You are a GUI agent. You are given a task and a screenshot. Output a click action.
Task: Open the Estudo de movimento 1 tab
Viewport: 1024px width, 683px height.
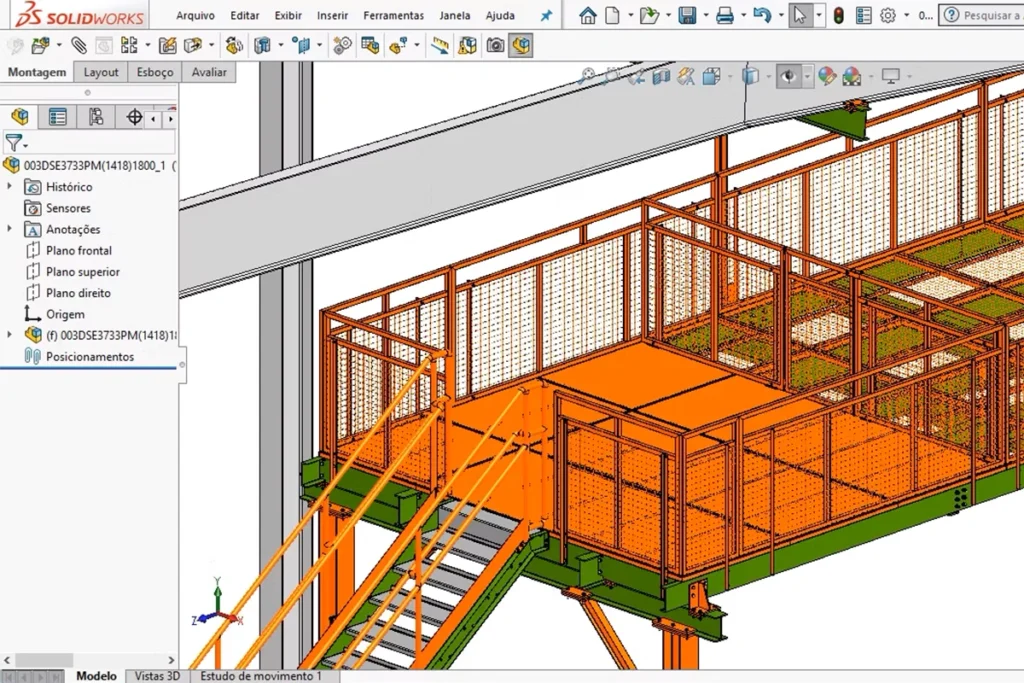pyautogui.click(x=261, y=676)
